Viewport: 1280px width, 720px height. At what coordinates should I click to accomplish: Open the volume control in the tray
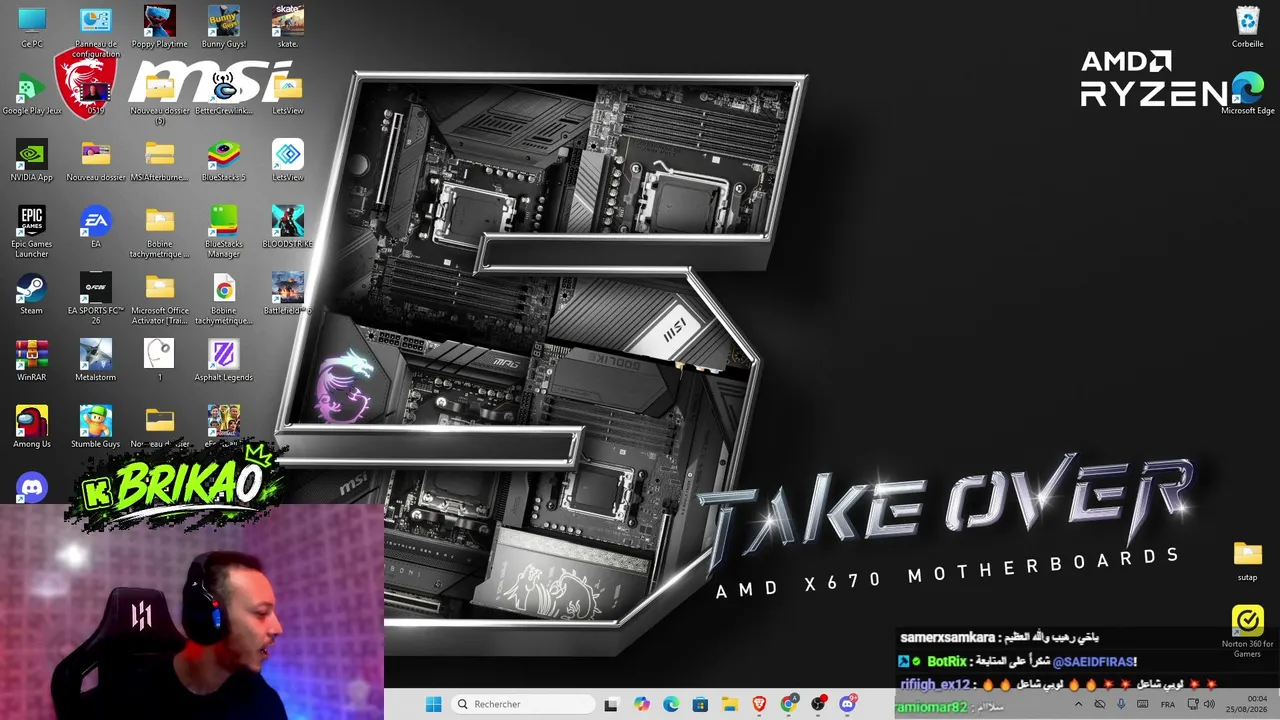[1209, 704]
